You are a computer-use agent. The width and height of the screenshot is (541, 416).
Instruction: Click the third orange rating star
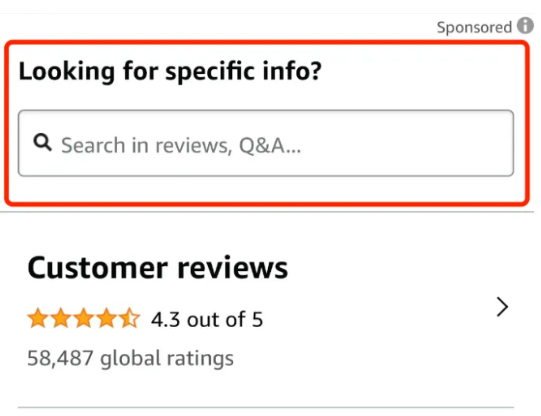(84, 318)
